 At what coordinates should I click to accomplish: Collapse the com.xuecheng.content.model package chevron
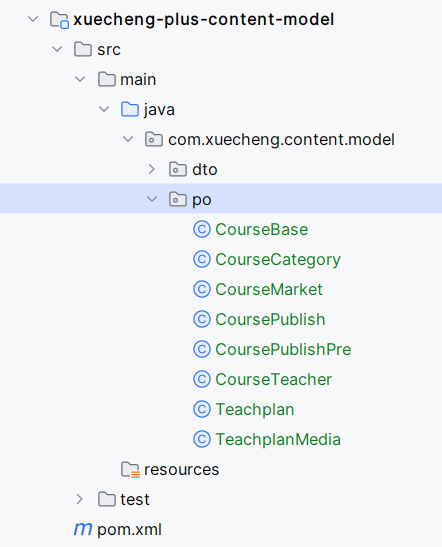(x=128, y=139)
